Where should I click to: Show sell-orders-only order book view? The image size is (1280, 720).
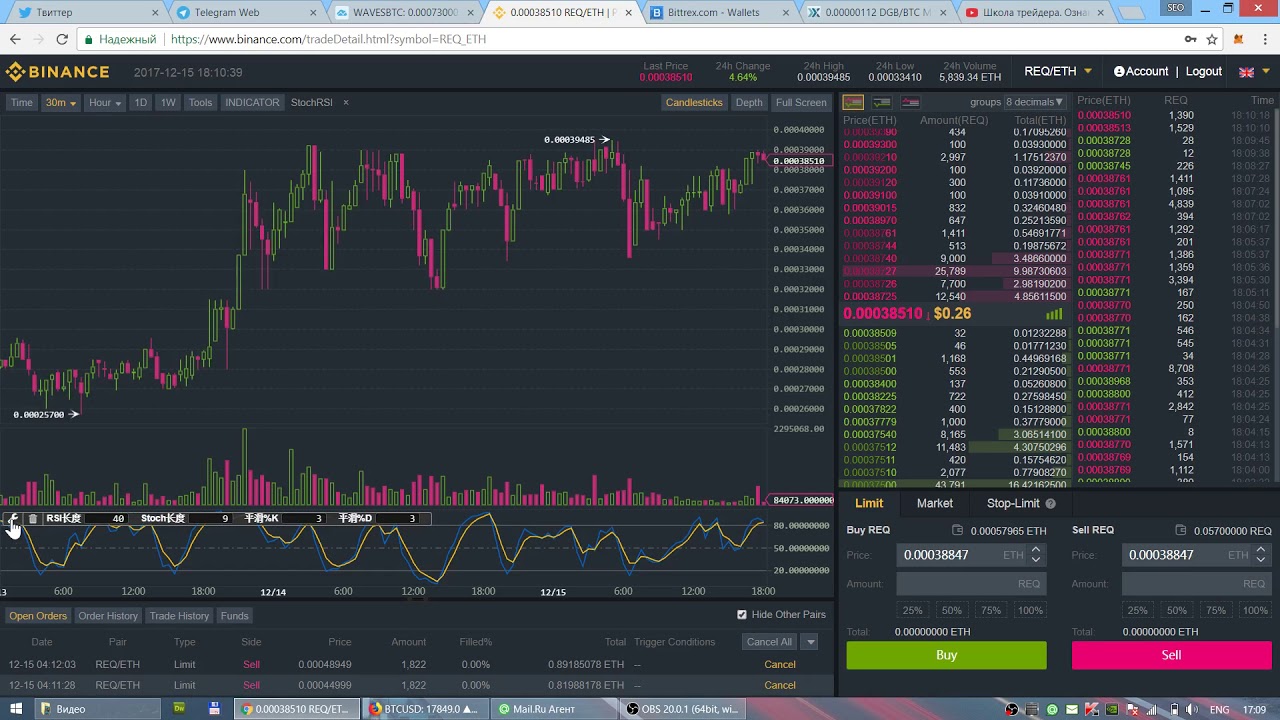click(910, 102)
